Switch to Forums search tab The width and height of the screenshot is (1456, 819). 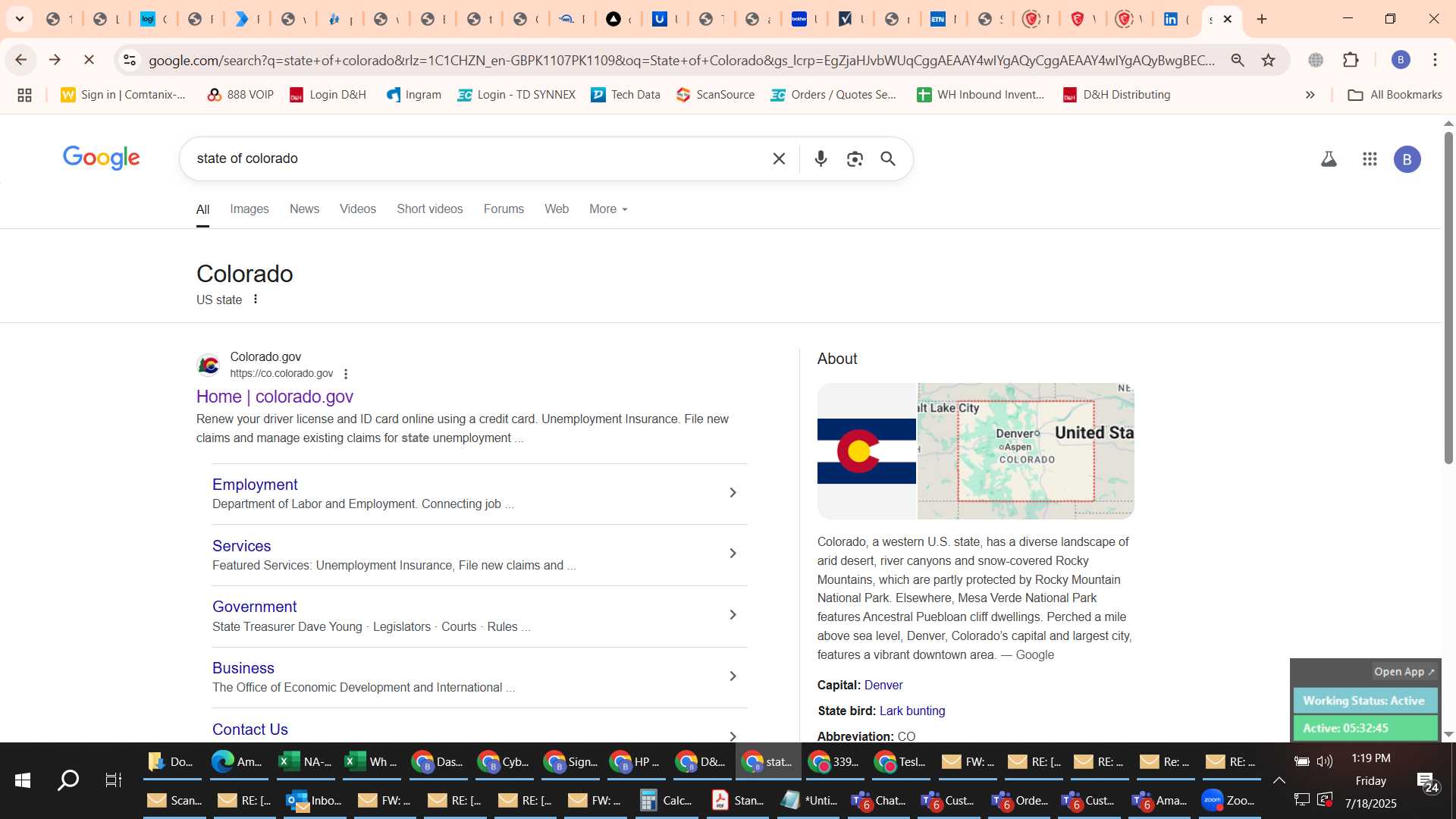click(x=504, y=209)
